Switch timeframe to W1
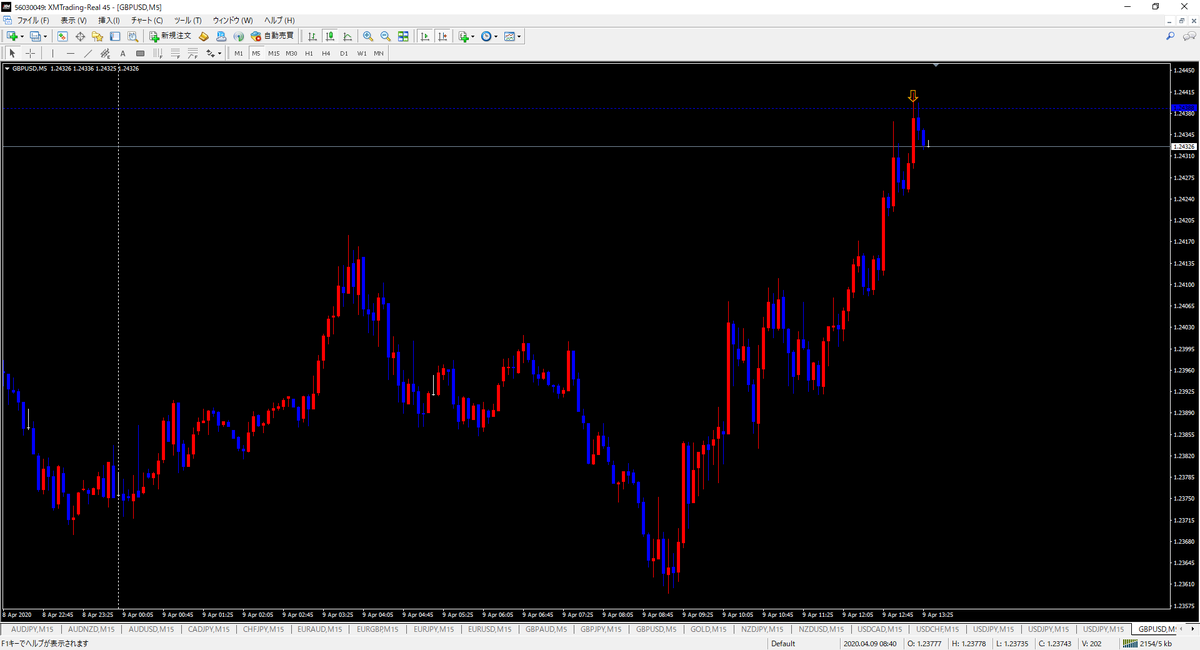The width and height of the screenshot is (1200, 650). point(362,53)
